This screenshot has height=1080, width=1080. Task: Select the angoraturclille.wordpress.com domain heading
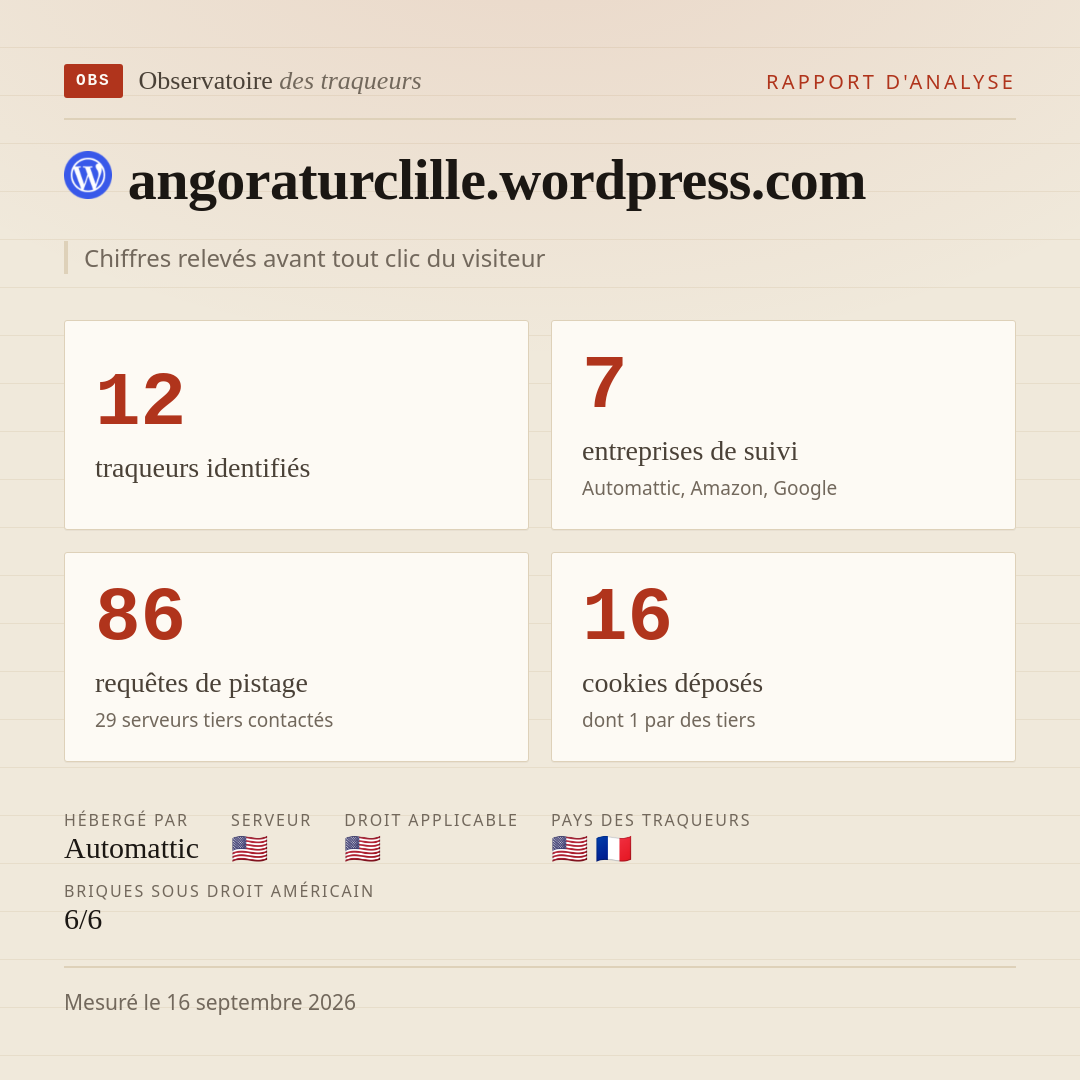pos(497,181)
